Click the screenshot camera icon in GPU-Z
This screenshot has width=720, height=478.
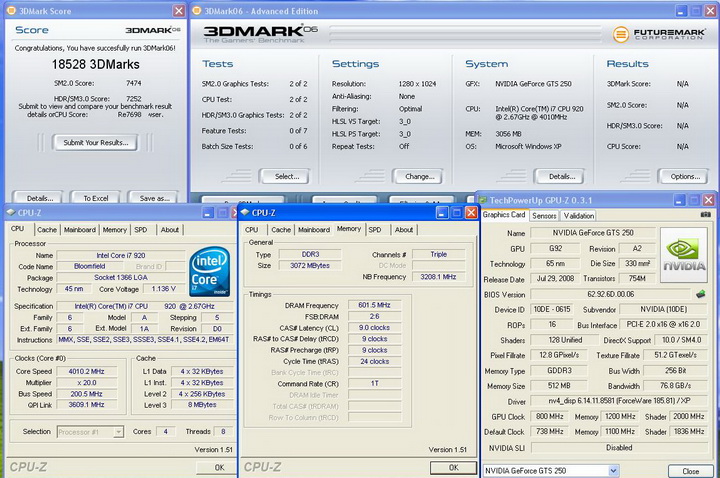705,214
